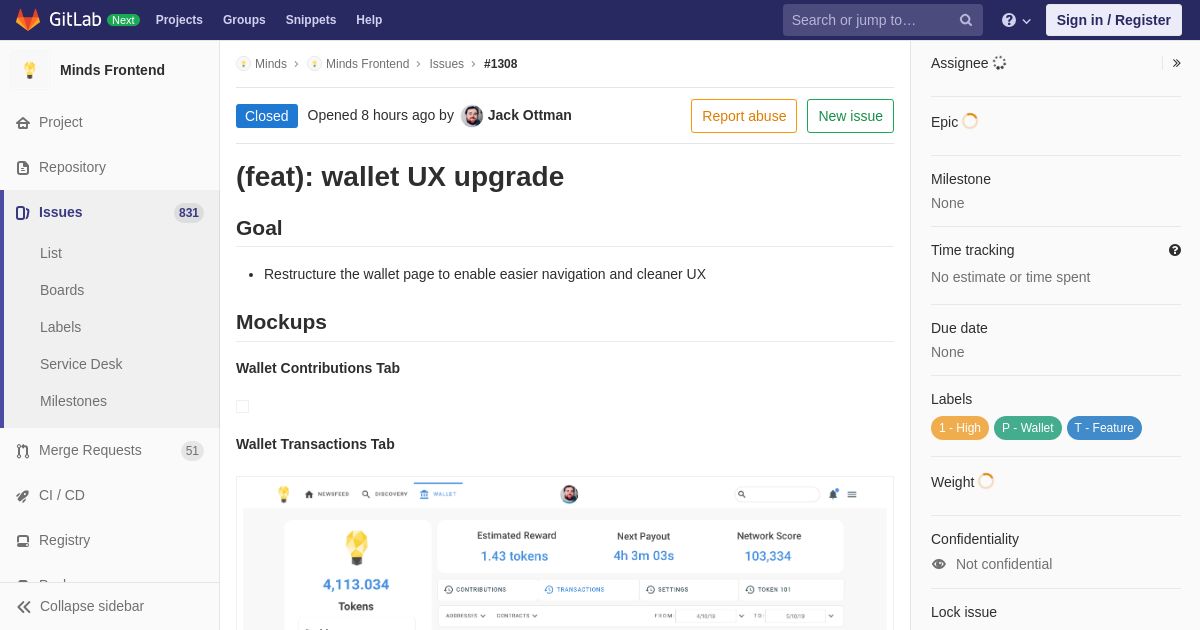This screenshot has height=630, width=1200.
Task: Open the Issues breadcrumb link
Action: pos(446,64)
